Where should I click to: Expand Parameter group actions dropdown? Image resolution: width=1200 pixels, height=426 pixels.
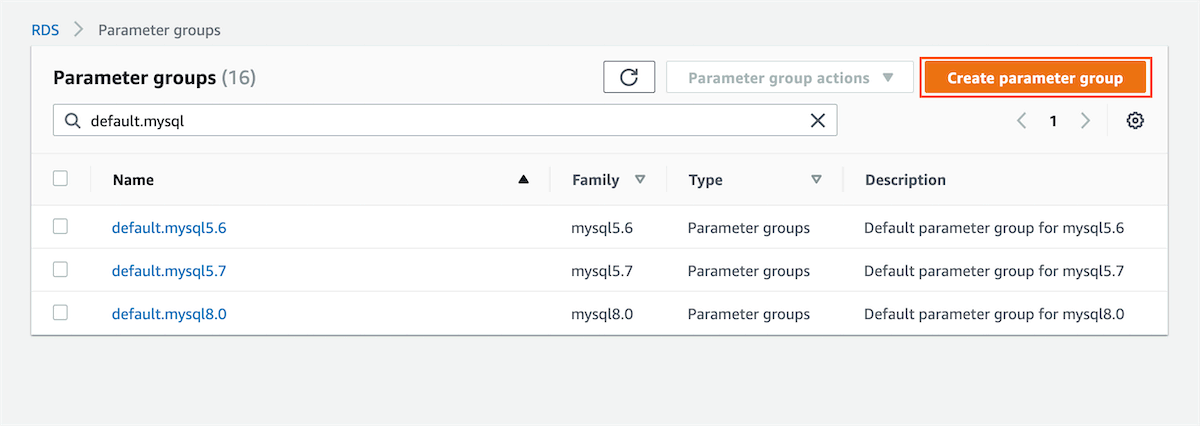coord(789,78)
